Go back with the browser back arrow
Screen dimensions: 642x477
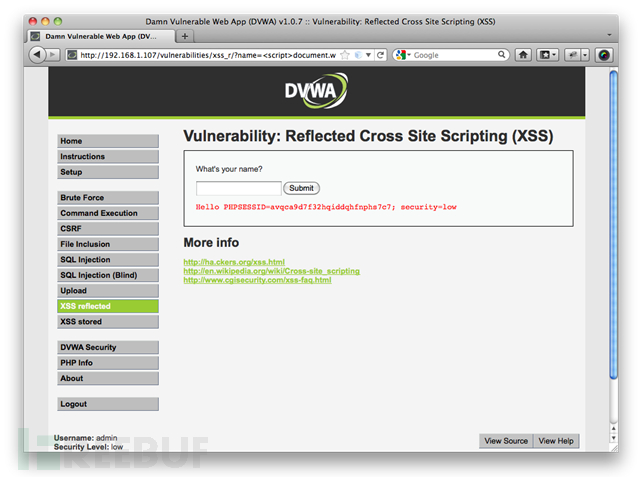37,54
